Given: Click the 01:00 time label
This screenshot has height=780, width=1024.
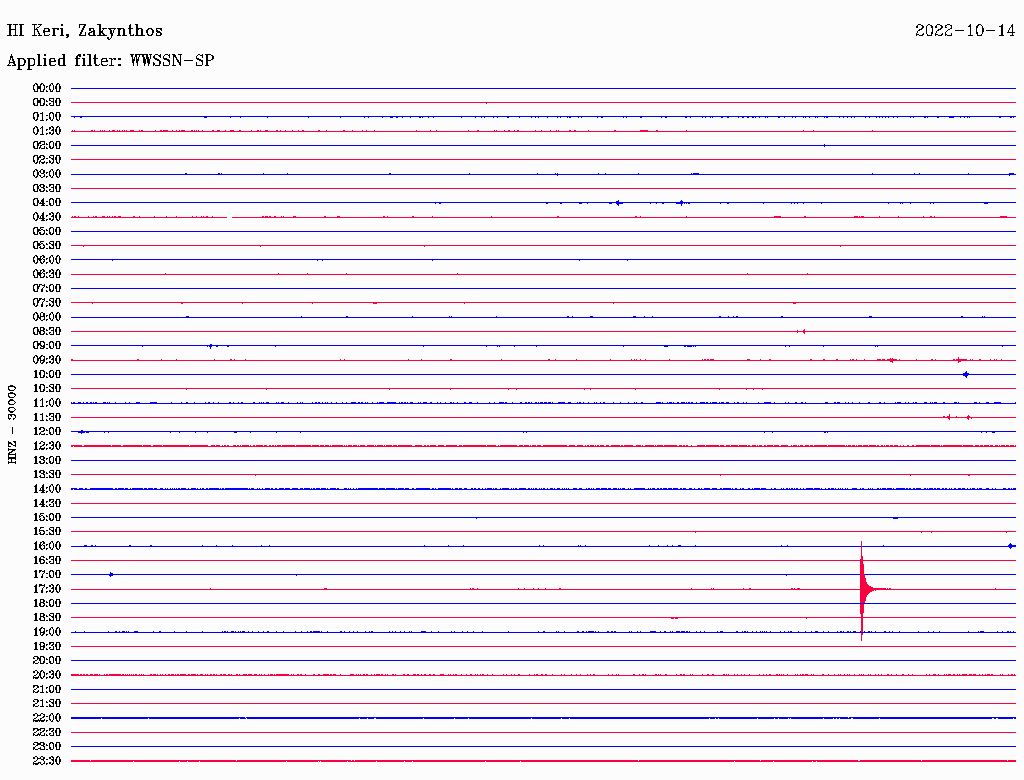Looking at the screenshot, I should point(46,117).
